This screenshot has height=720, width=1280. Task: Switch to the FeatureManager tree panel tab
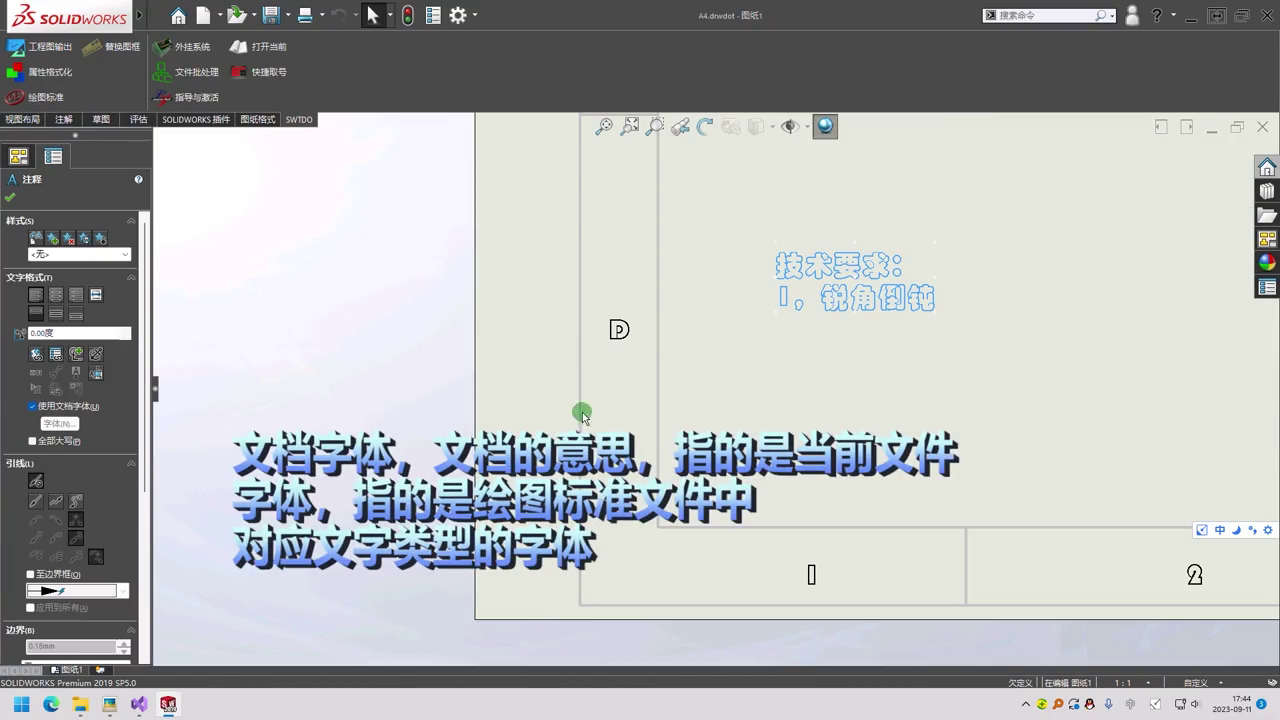point(18,156)
